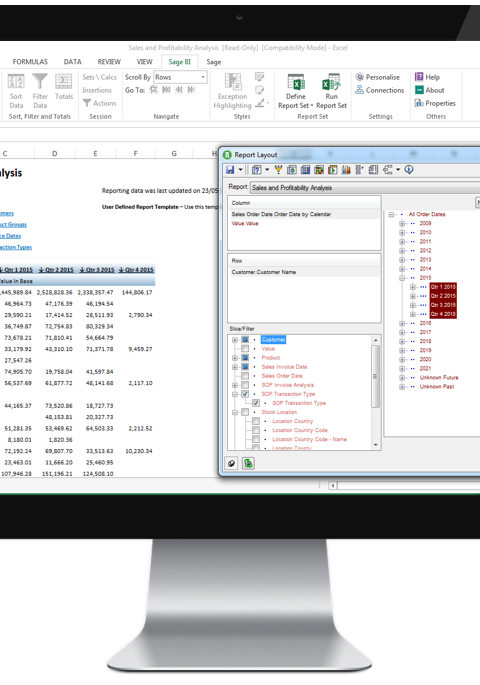Click the coloured grid toolbar icon in Report Layout
Image resolution: width=480 pixels, height=685 pixels.
(x=319, y=170)
